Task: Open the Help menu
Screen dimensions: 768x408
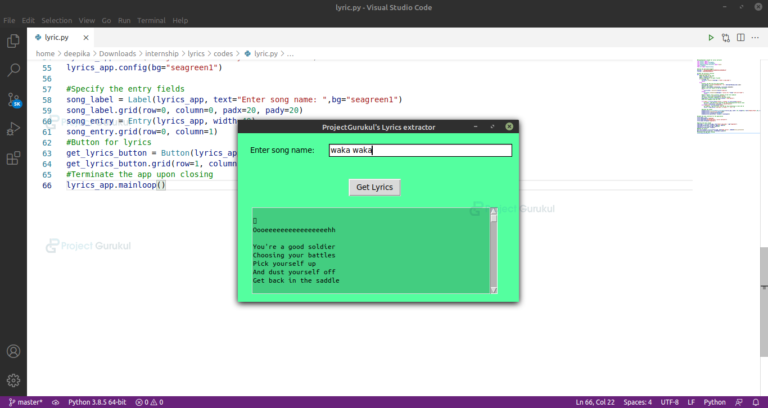Action: click(x=180, y=21)
